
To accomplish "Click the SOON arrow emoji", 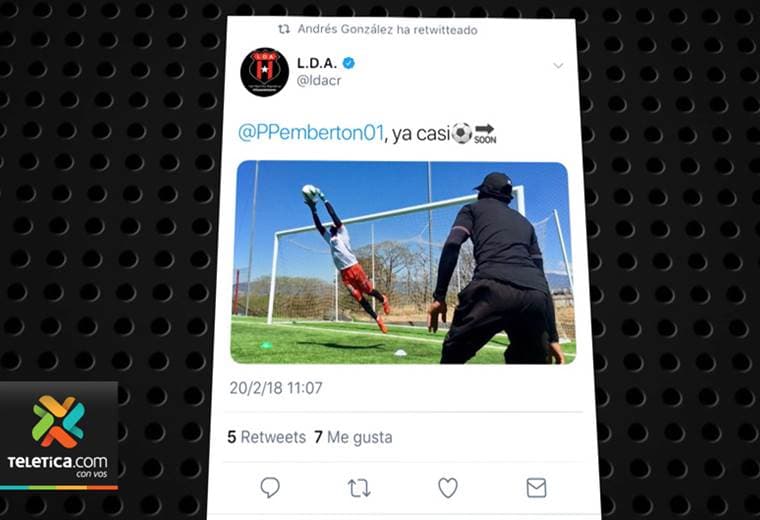I will (x=485, y=134).
